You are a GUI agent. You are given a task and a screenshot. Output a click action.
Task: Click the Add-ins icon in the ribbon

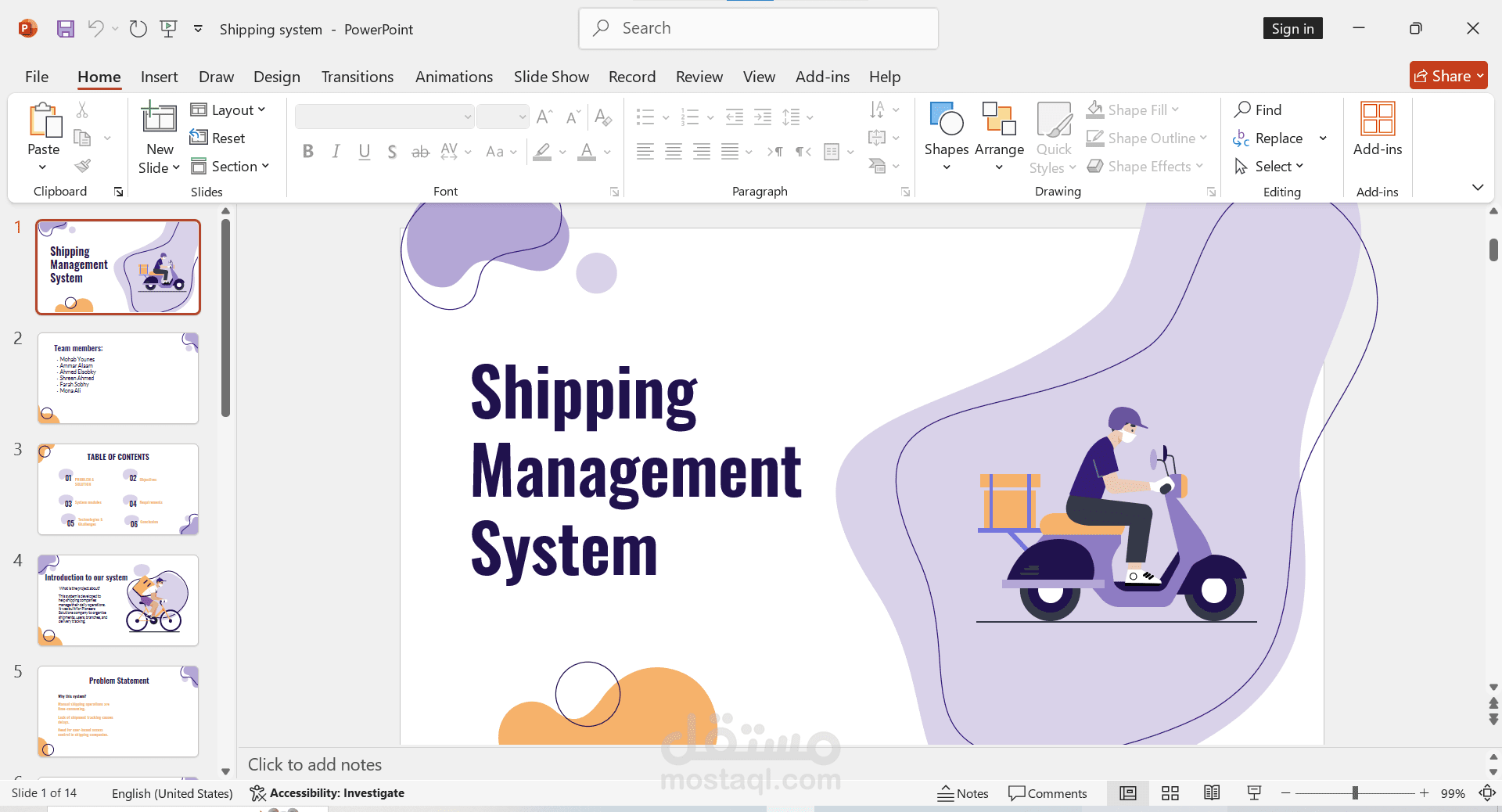point(1378,119)
